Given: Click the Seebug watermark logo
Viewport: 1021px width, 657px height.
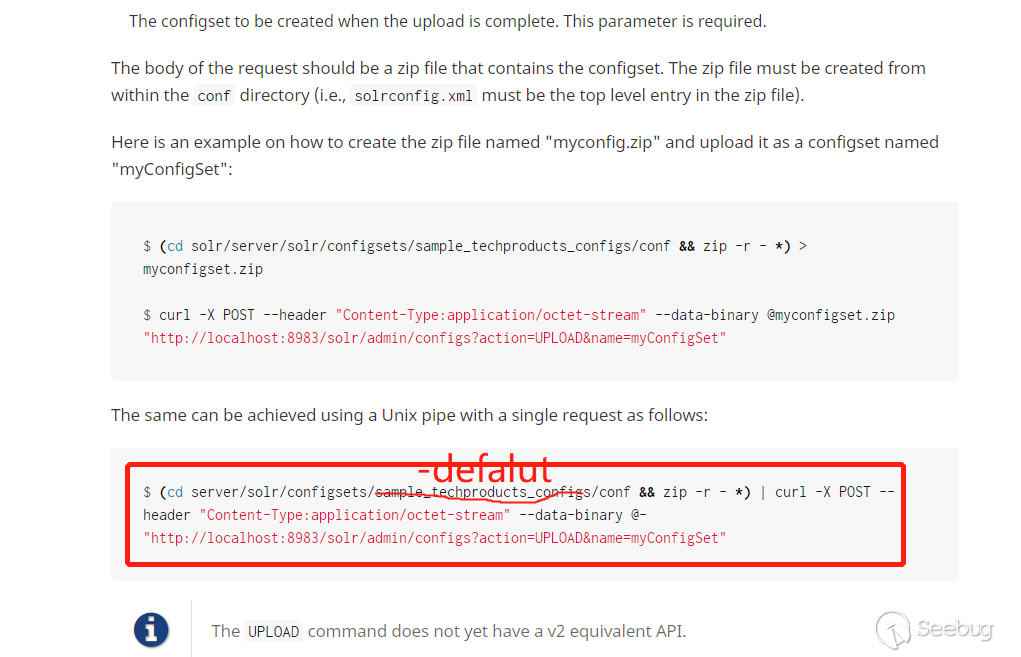Looking at the screenshot, I should (934, 630).
